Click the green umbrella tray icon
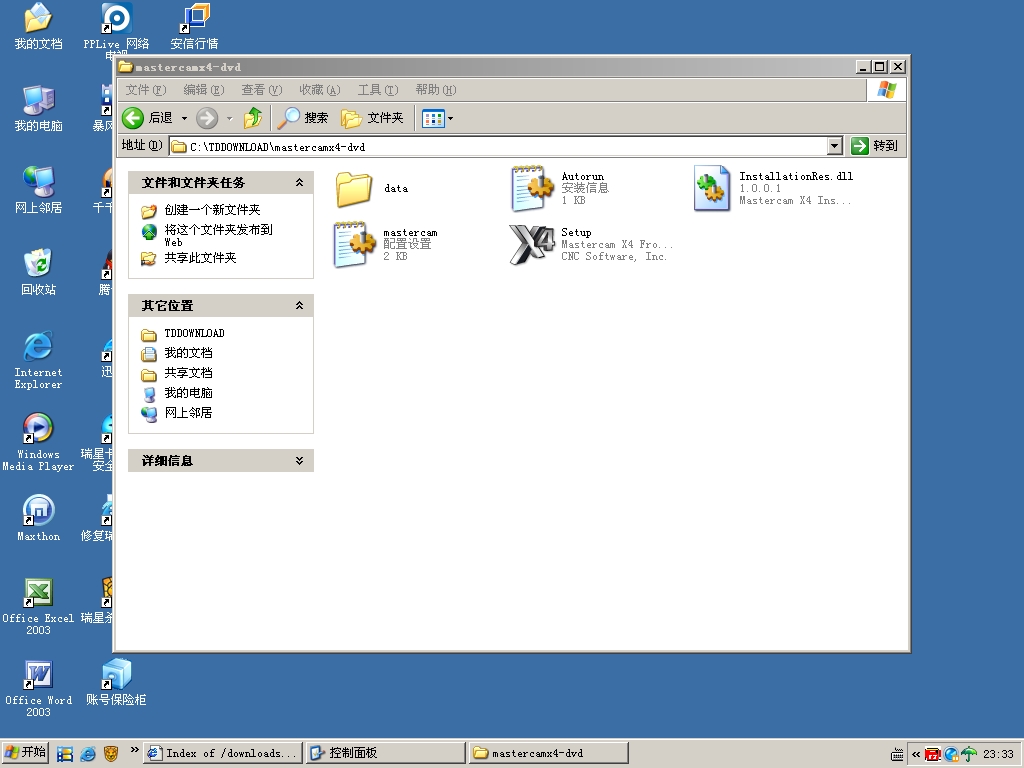 click(969, 755)
